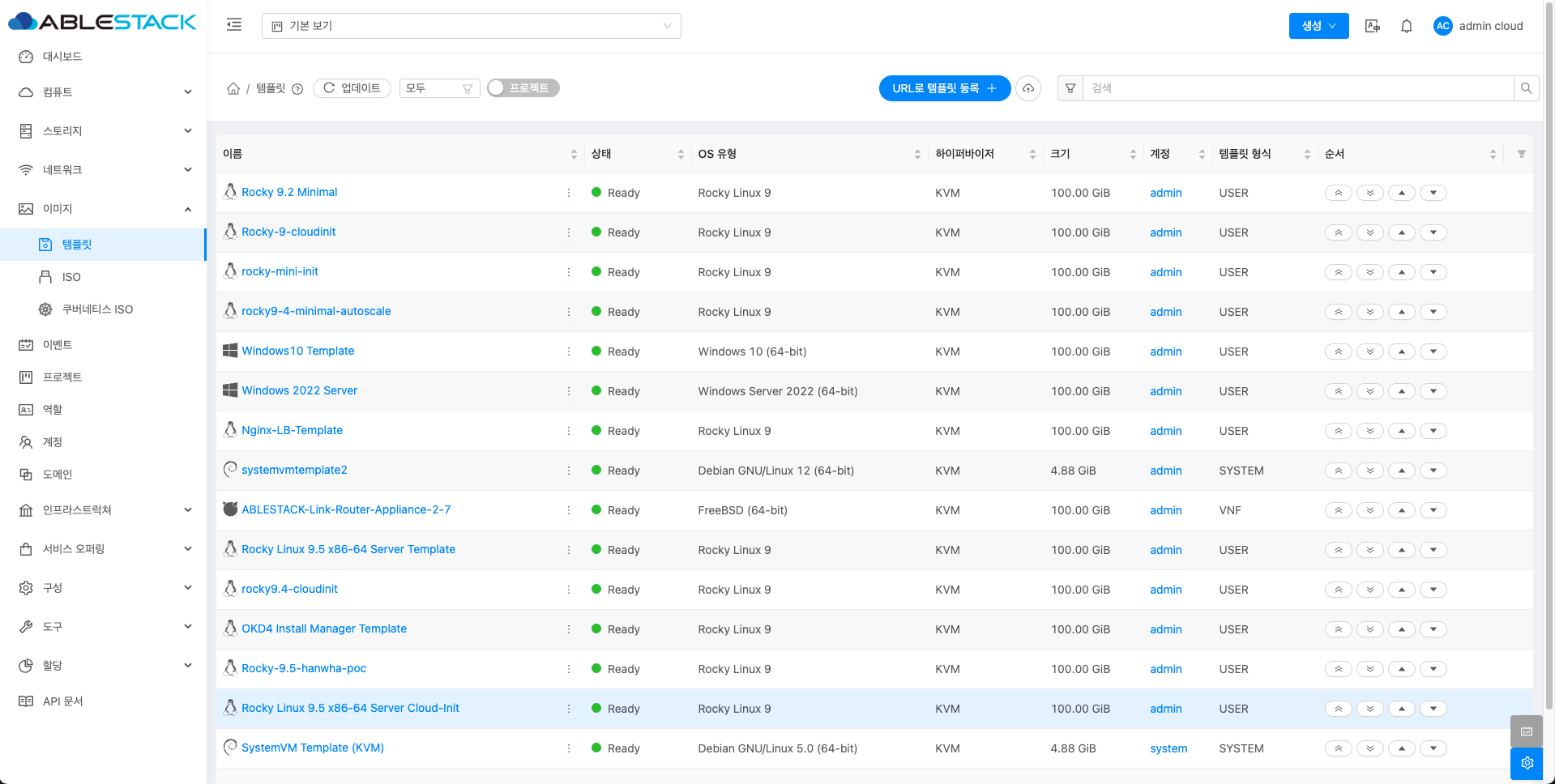The height and width of the screenshot is (784, 1555).
Task: Open ISO in the sidebar
Action: 71,277
